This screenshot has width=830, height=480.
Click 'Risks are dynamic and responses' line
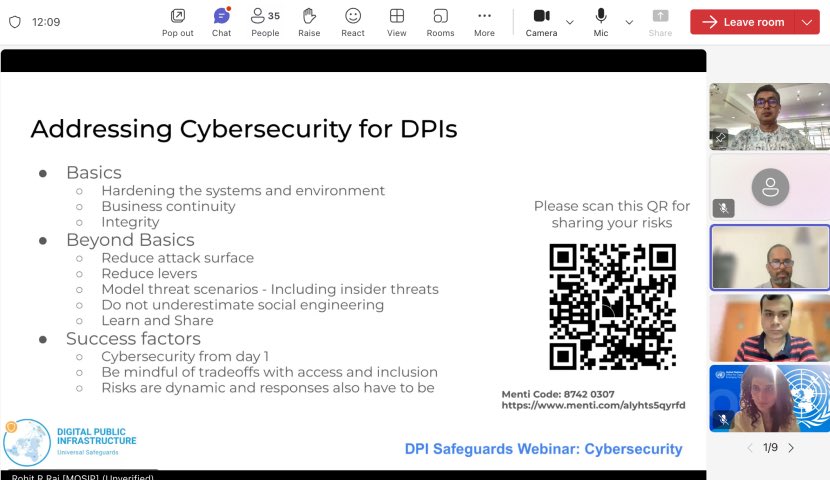268,388
